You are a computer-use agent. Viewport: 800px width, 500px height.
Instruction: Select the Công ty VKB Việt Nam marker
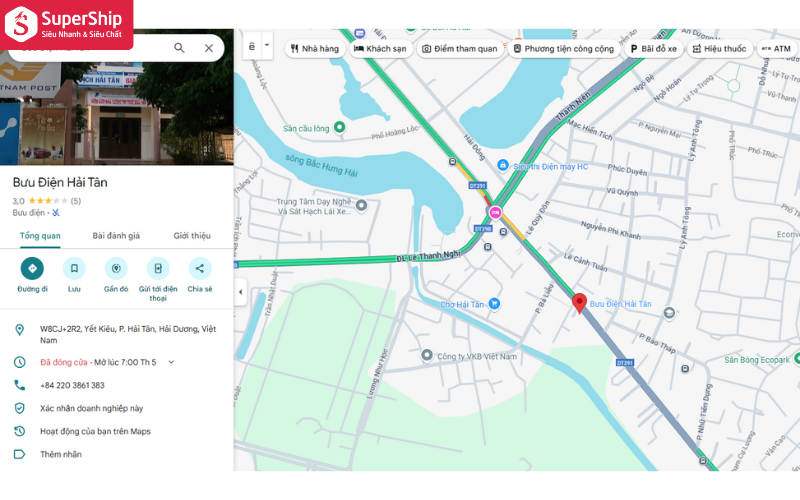(x=427, y=355)
